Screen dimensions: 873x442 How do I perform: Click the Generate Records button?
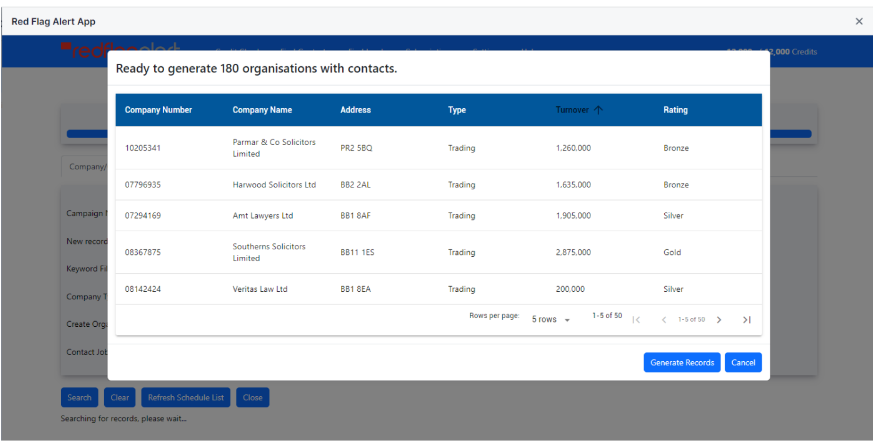(682, 362)
